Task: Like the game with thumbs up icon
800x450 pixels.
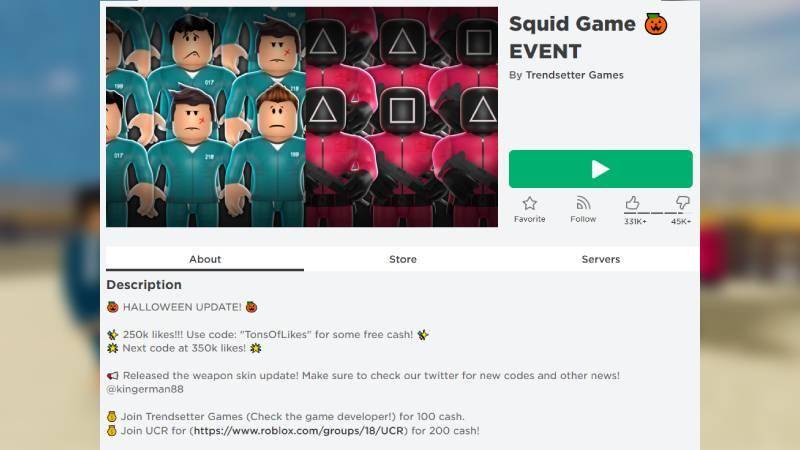Action: pos(632,203)
